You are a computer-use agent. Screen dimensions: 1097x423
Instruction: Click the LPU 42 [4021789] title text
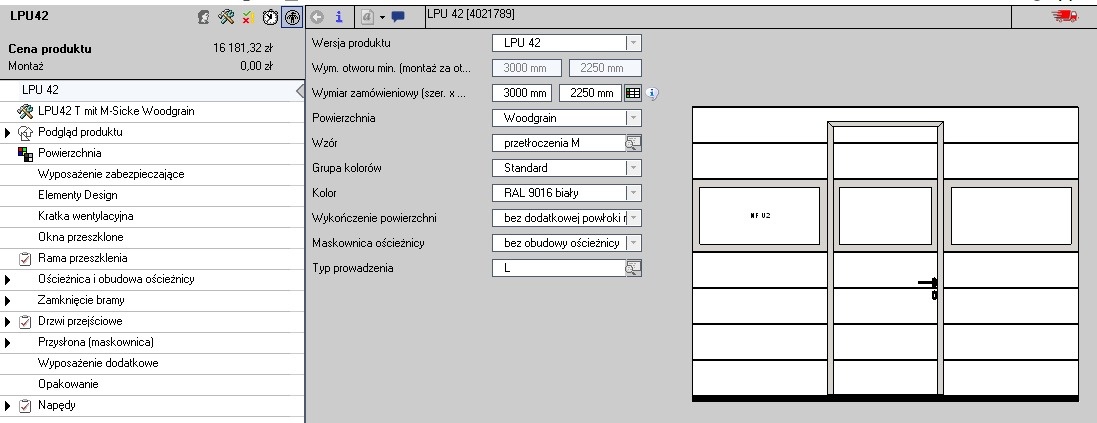point(471,13)
